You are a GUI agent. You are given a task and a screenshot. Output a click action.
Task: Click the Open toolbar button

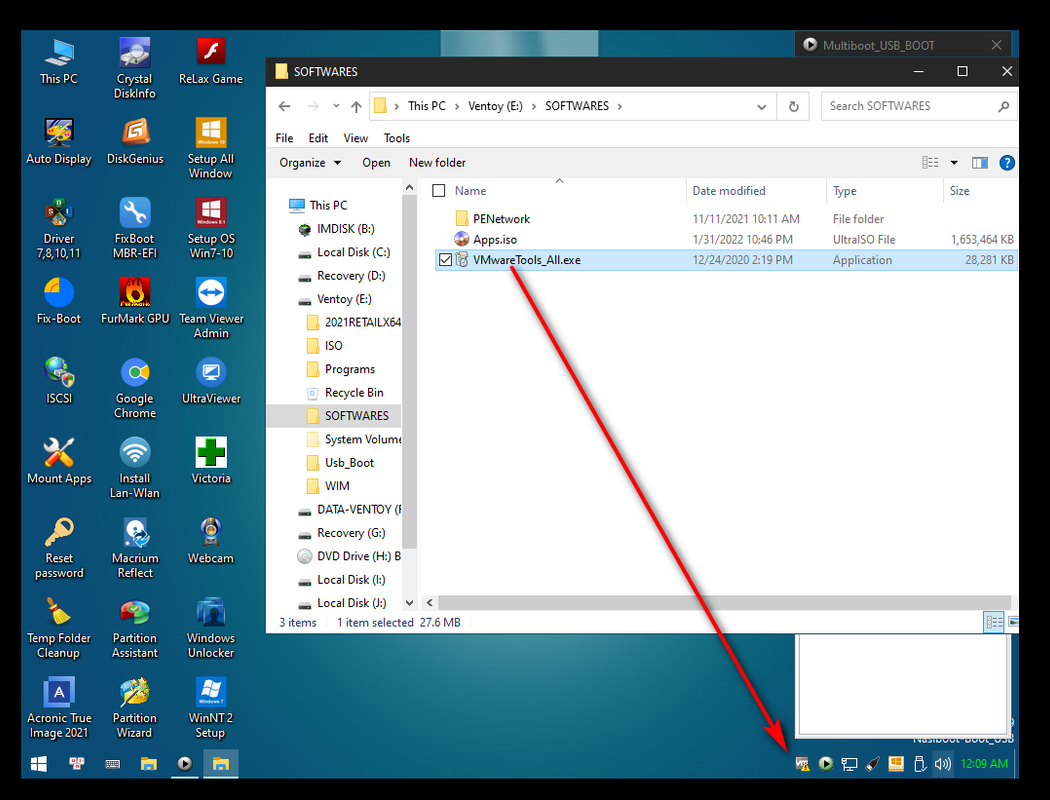[376, 163]
